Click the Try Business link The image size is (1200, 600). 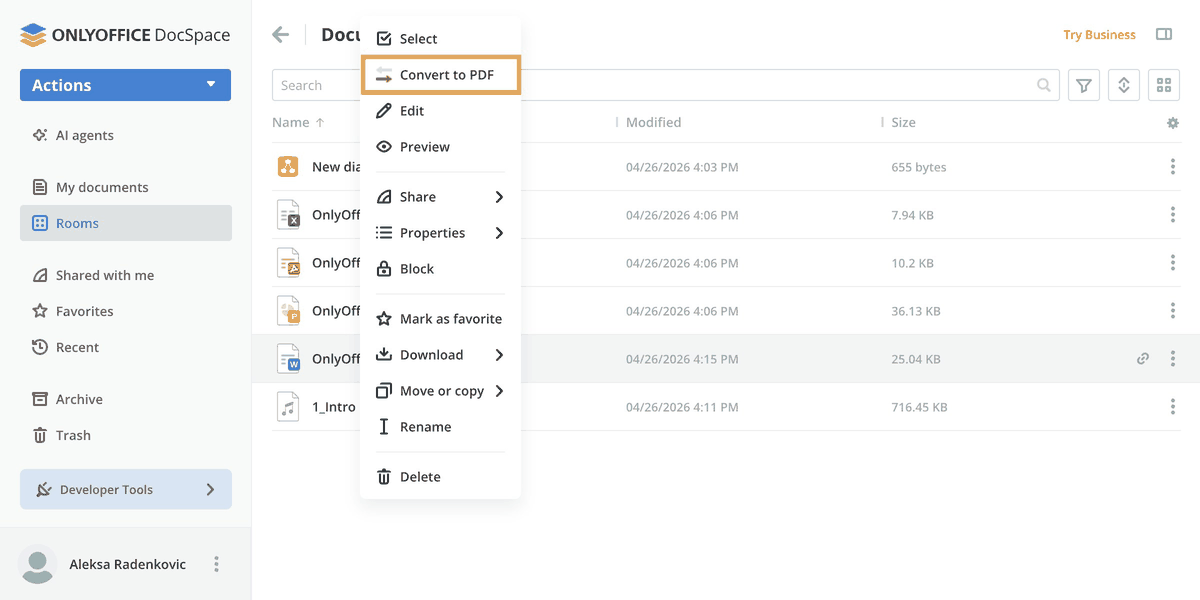pos(1099,35)
